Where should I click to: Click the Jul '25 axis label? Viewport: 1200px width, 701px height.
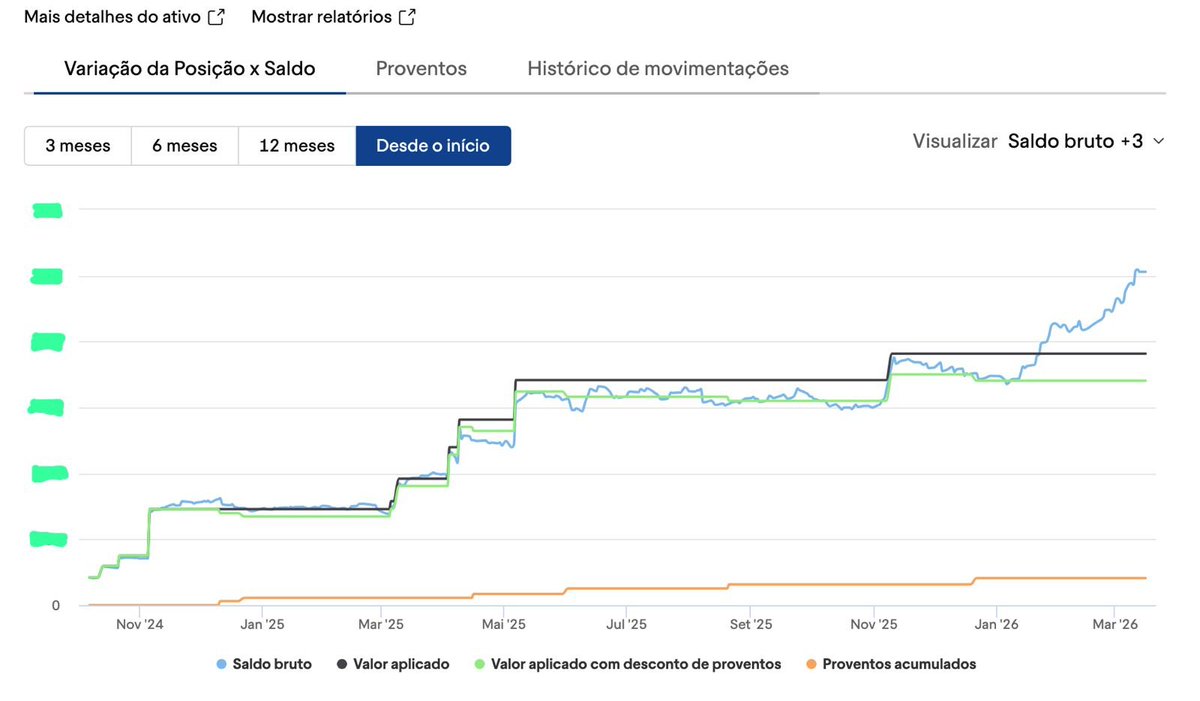pyautogui.click(x=626, y=624)
